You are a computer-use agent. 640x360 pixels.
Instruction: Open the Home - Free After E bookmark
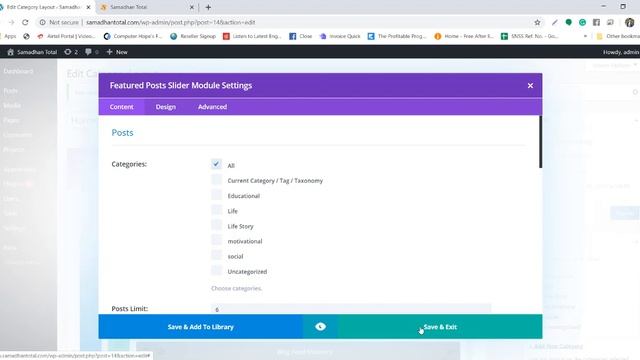(x=464, y=36)
